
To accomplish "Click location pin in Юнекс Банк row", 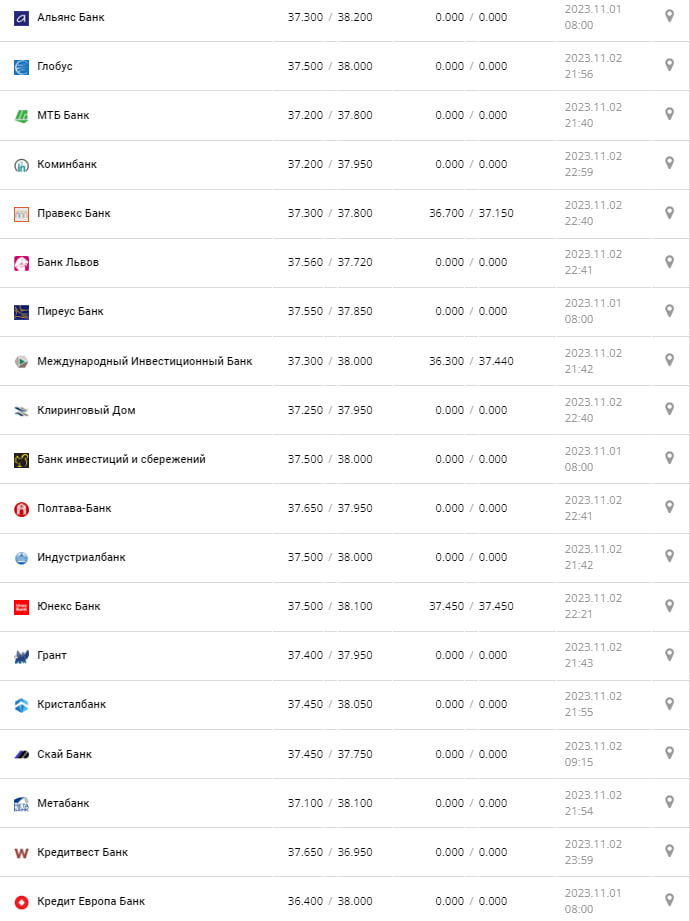I will point(670,605).
